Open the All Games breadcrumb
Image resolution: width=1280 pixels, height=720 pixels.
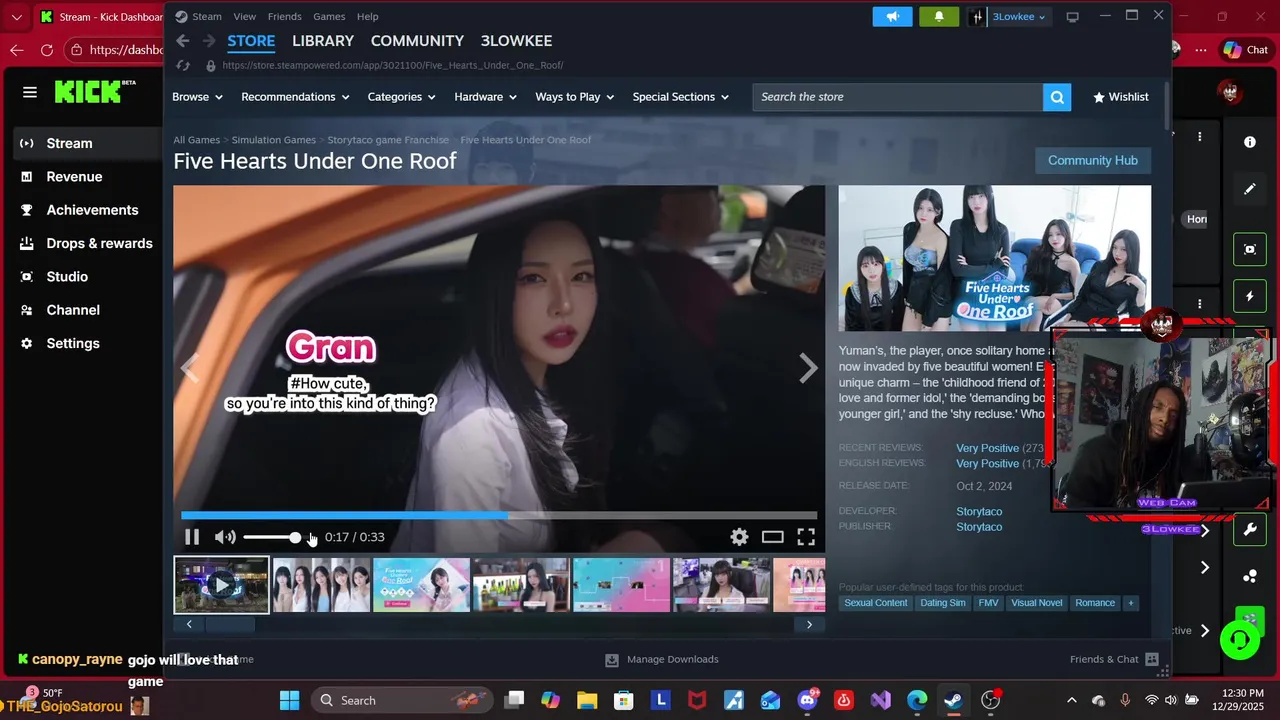click(196, 140)
